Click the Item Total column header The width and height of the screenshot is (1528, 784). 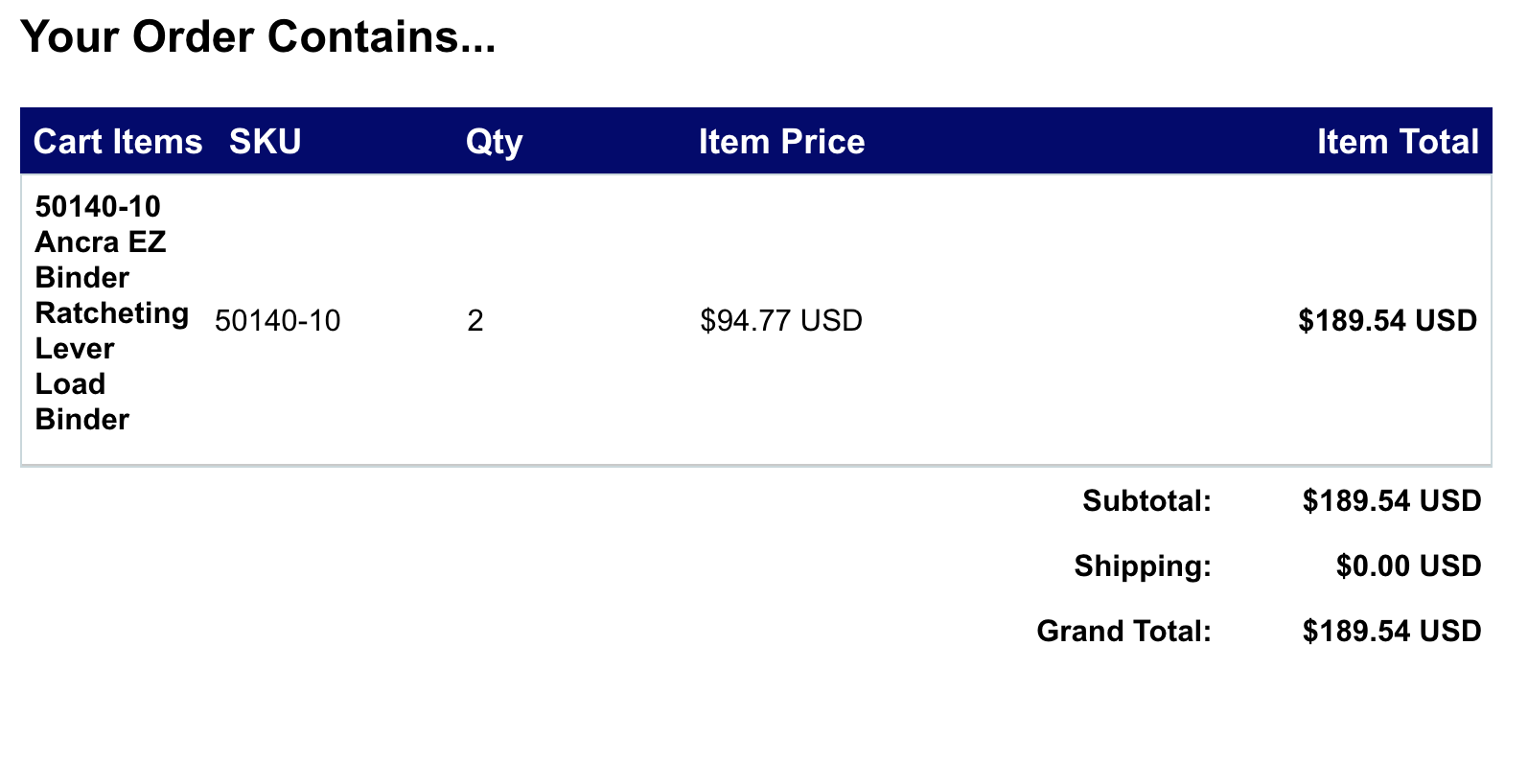click(1397, 142)
